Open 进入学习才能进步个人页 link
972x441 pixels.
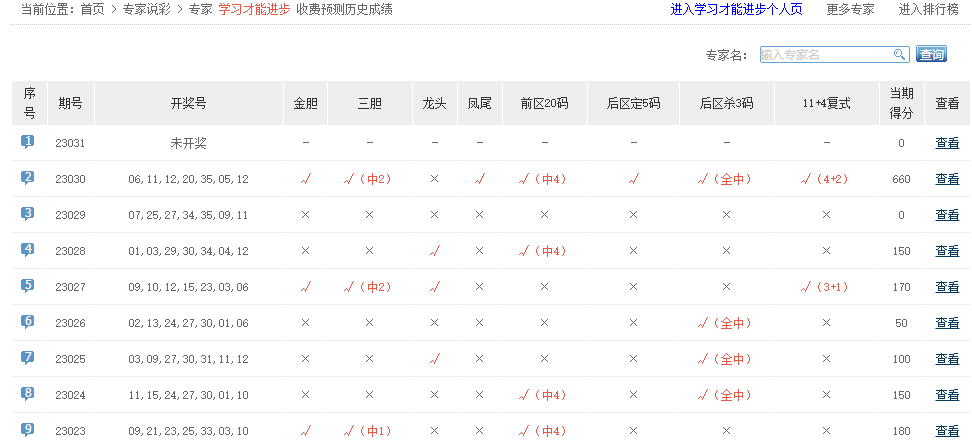coord(736,9)
